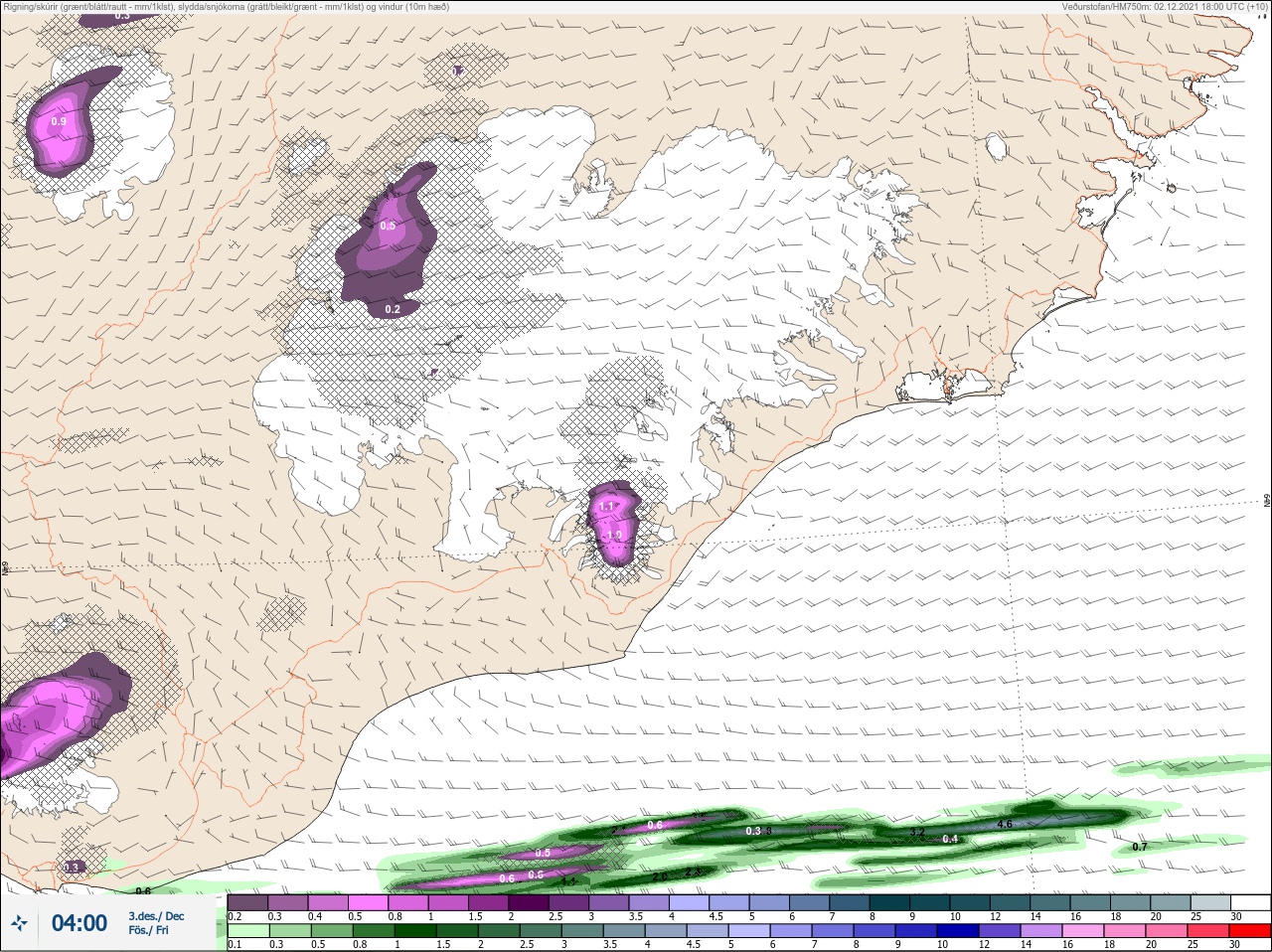1272x952 pixels.
Task: Click the 3.2 rain value offshore
Action: pyautogui.click(x=917, y=833)
